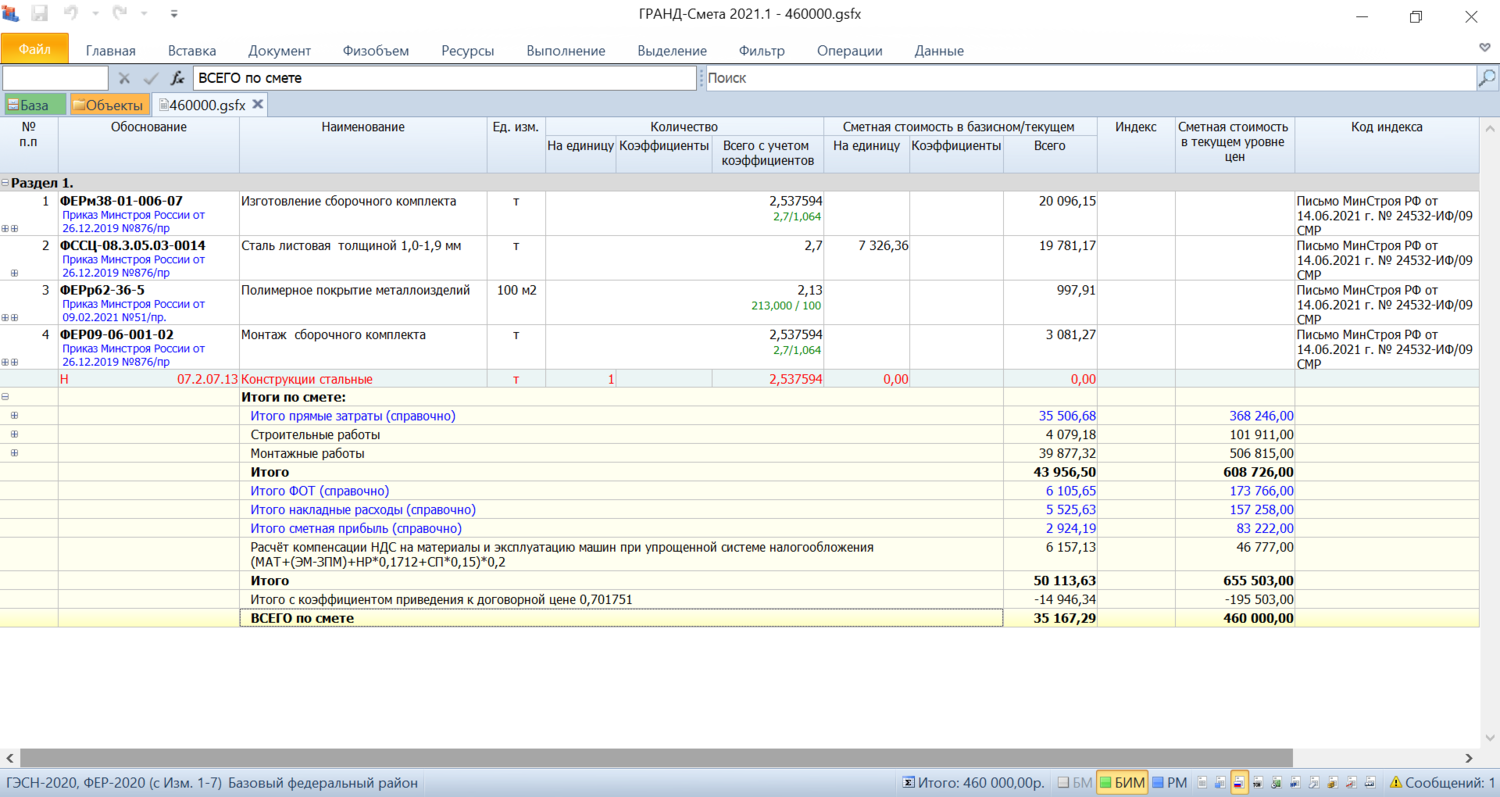Click the search magnifier icon
This screenshot has height=797, width=1500.
[1487, 78]
